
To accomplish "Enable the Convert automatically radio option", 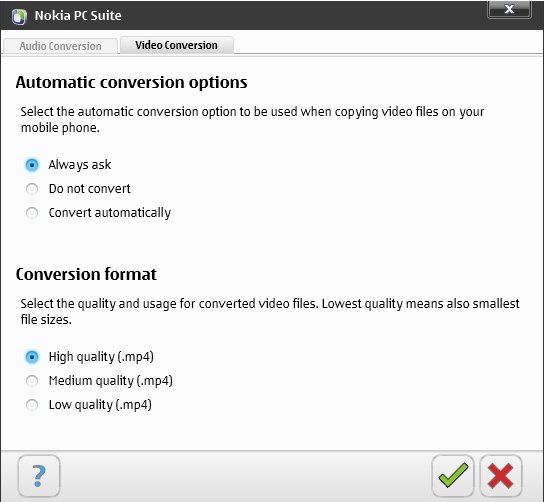I will pos(32,213).
